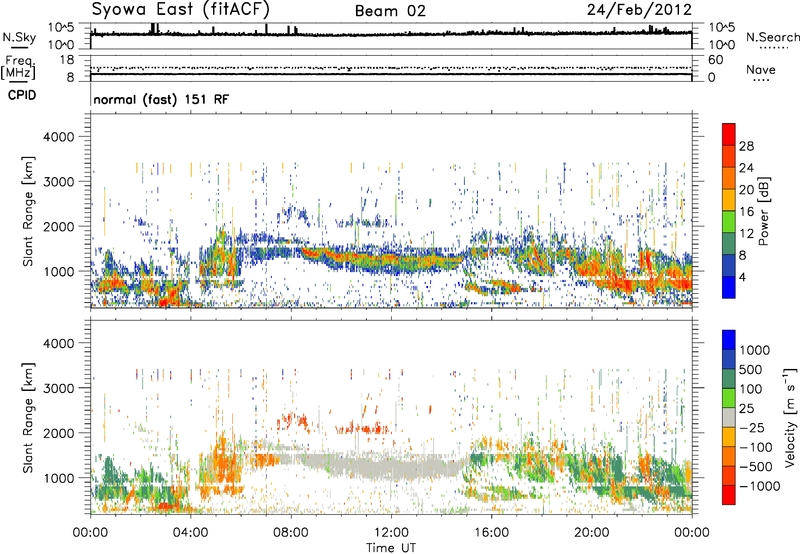This screenshot has width=800, height=554.
Task: Click the 'Power [dB]' color bar title
Action: point(763,211)
